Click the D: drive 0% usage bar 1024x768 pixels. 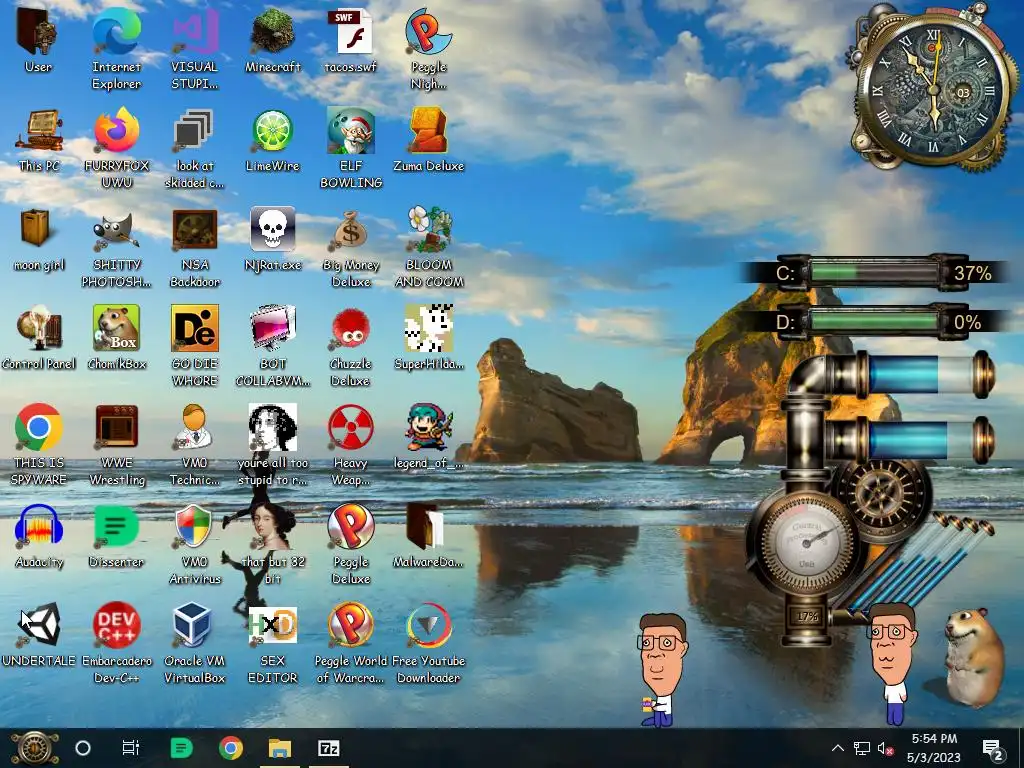click(x=874, y=322)
